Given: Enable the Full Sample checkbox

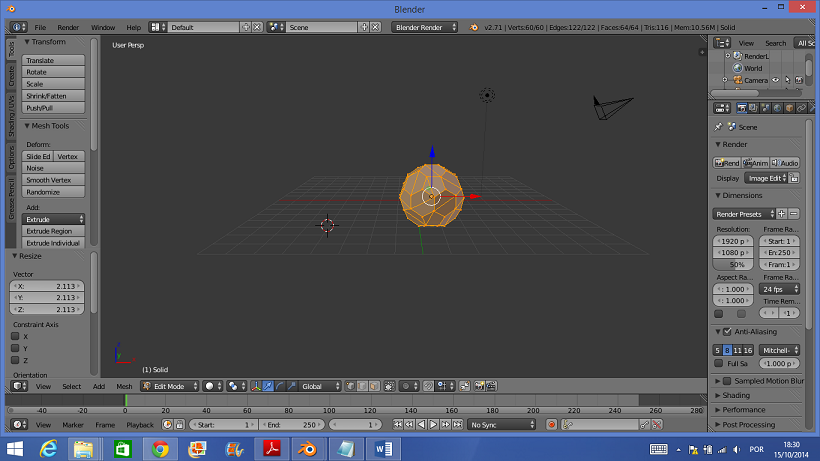Looking at the screenshot, I should pos(719,363).
